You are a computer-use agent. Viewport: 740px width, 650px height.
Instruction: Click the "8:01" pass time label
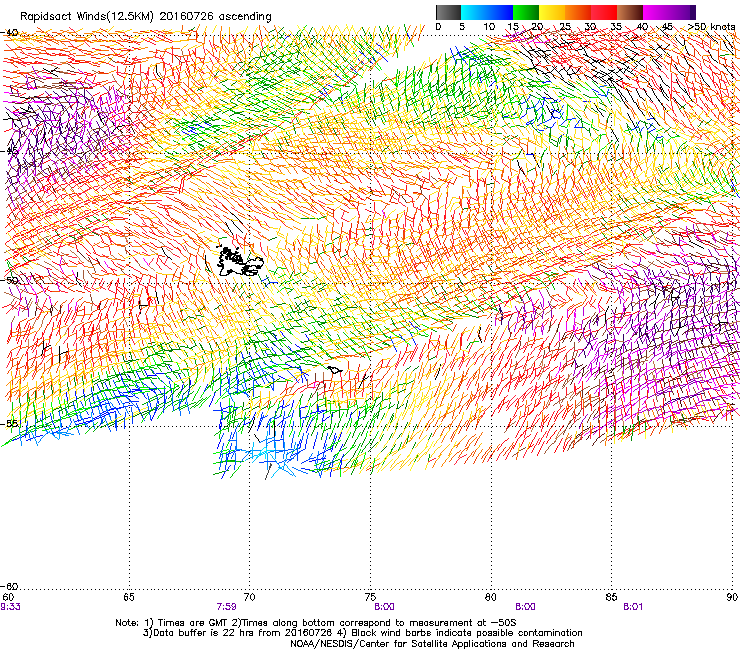point(633,607)
